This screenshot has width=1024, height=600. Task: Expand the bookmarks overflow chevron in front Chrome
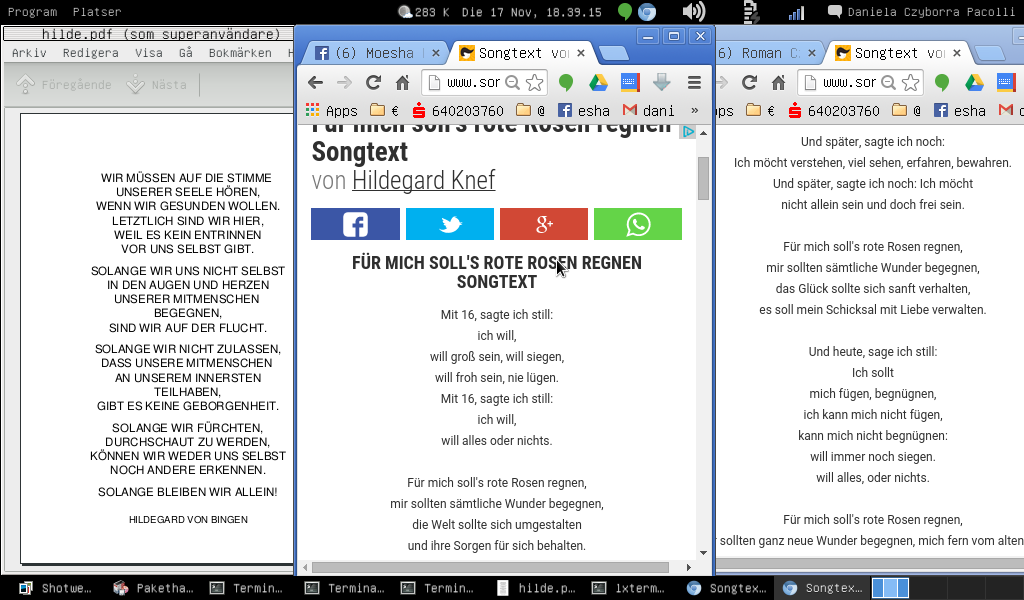click(x=695, y=110)
